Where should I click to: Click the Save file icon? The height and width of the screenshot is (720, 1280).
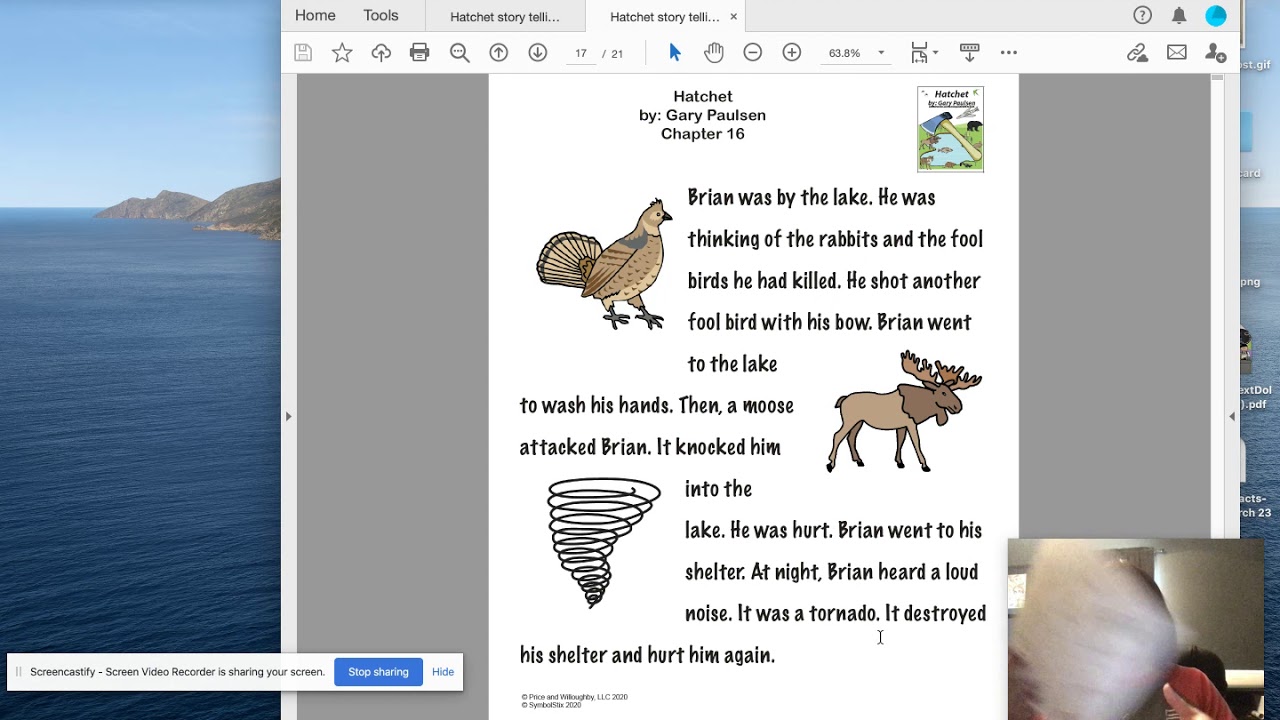tap(303, 53)
